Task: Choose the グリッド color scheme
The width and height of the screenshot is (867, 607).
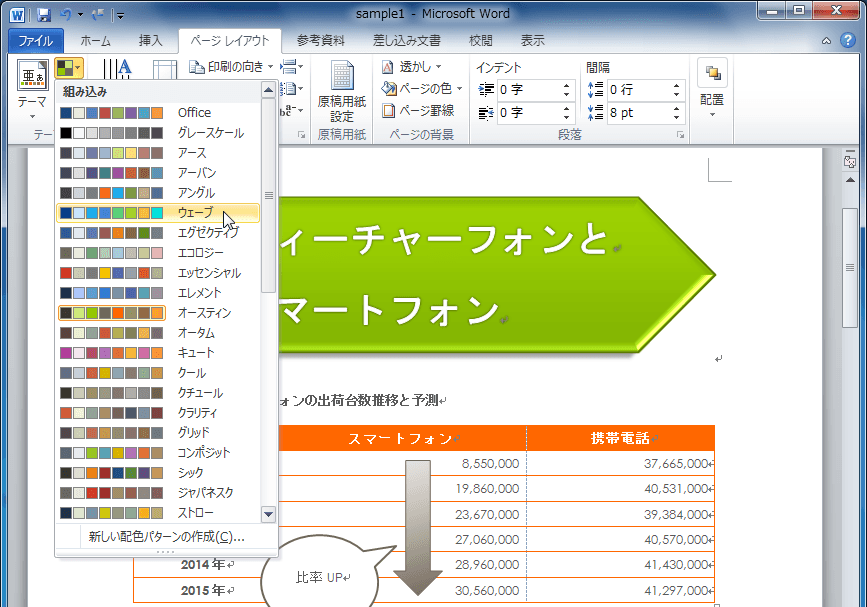Action: point(158,433)
